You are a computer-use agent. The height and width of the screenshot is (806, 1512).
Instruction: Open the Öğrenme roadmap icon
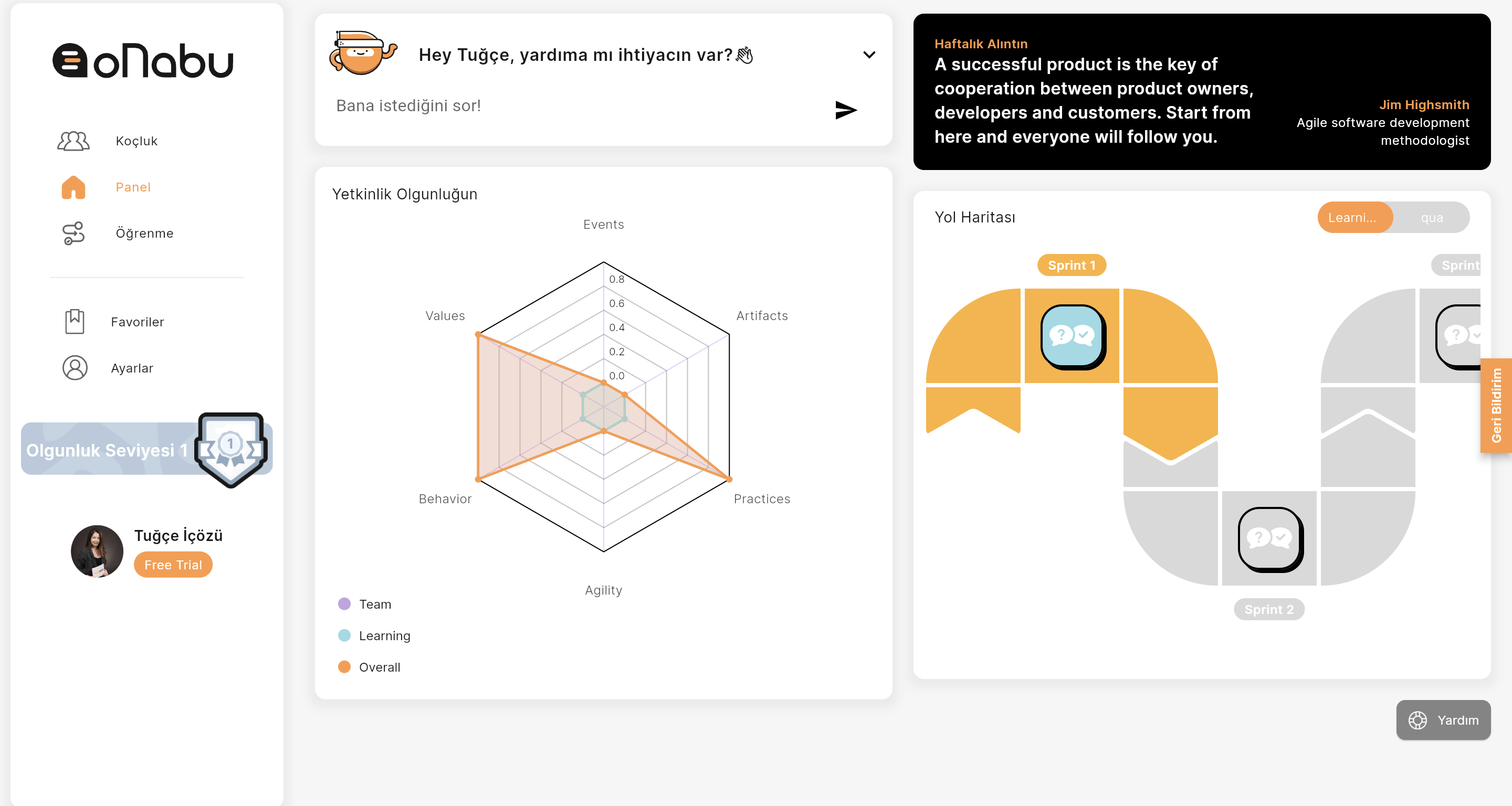[73, 233]
